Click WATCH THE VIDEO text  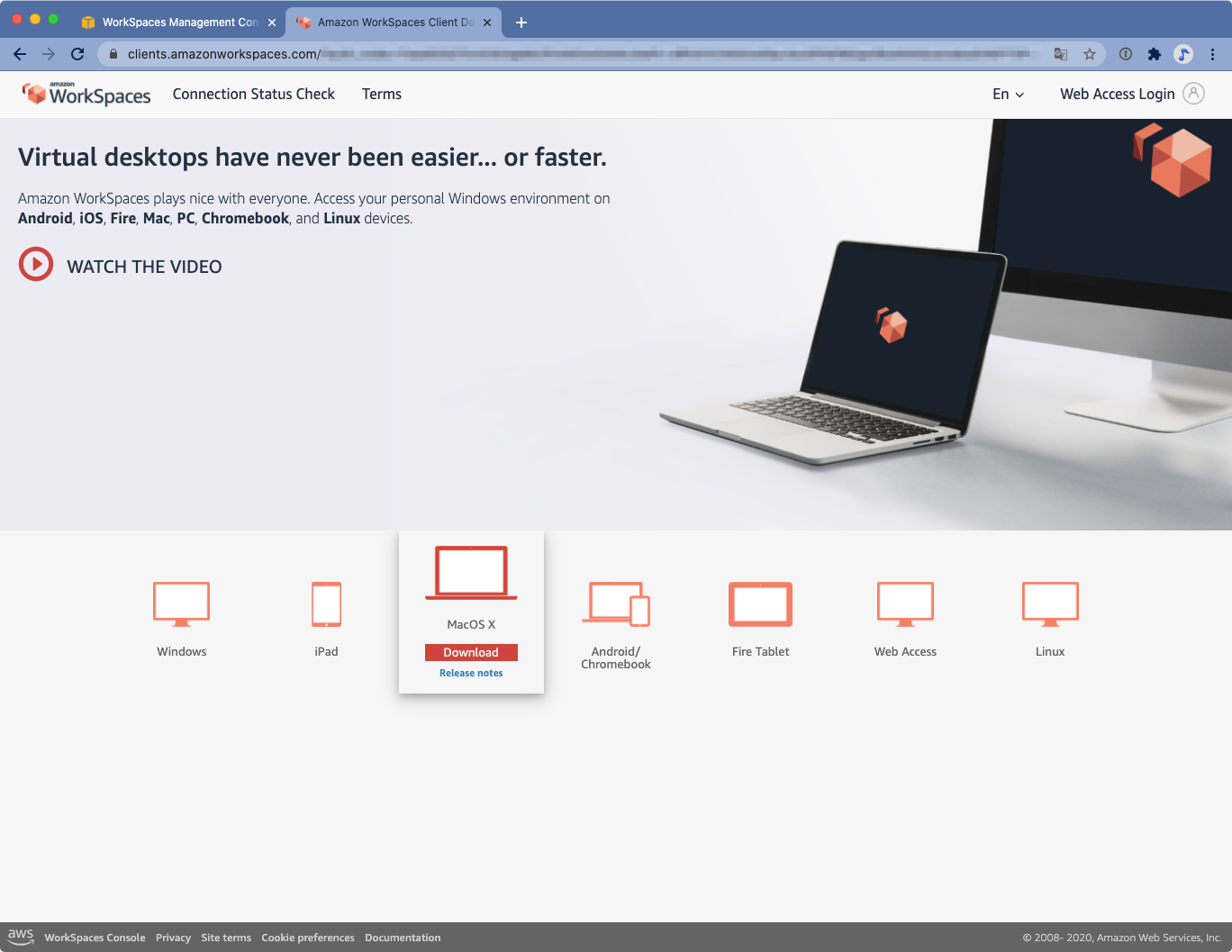point(144,267)
